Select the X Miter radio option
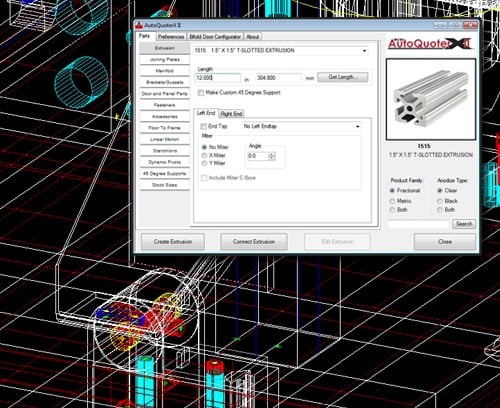Screen dimensions: 500x408 [x=204, y=155]
